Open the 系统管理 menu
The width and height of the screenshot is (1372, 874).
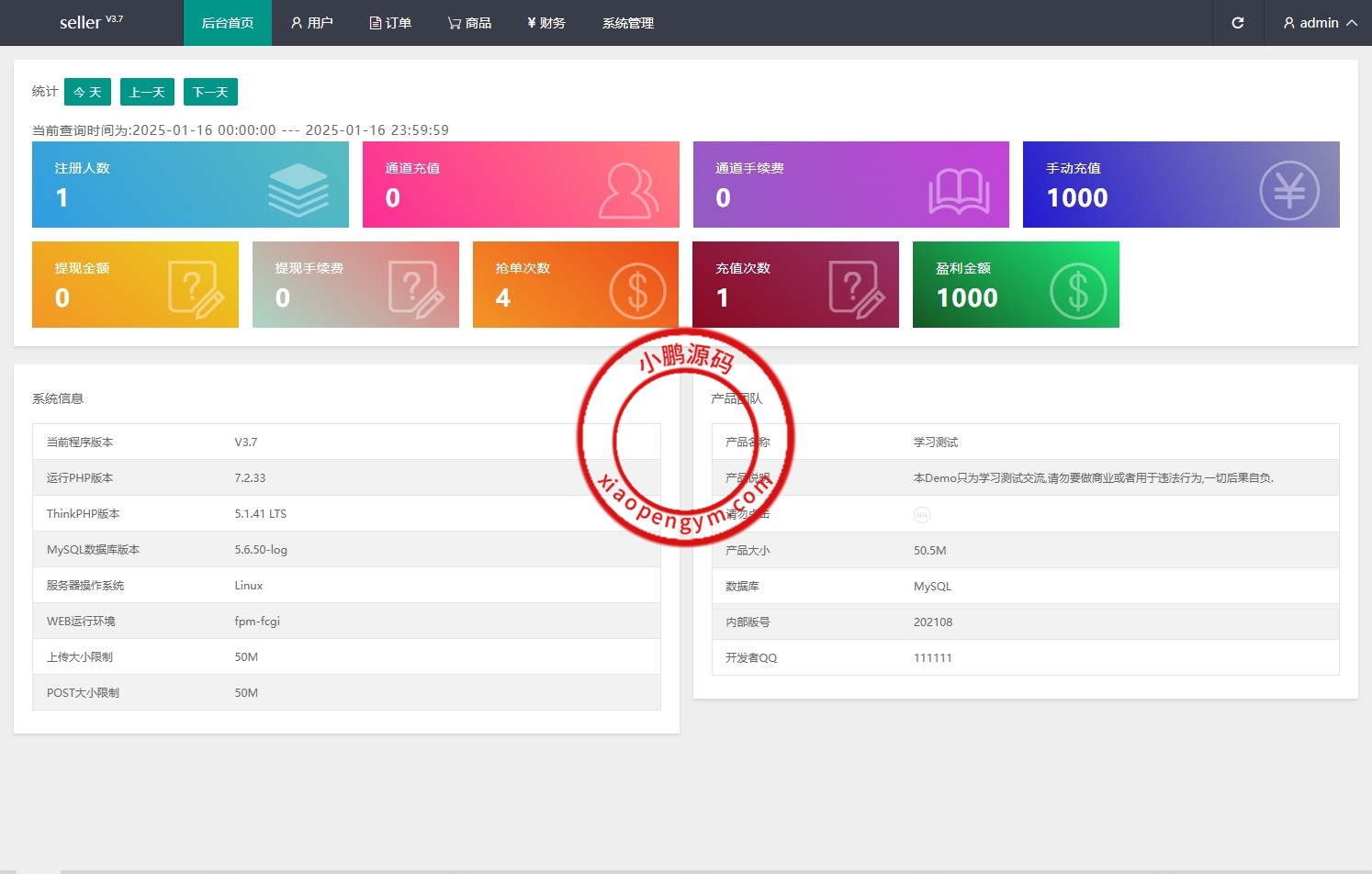[627, 23]
